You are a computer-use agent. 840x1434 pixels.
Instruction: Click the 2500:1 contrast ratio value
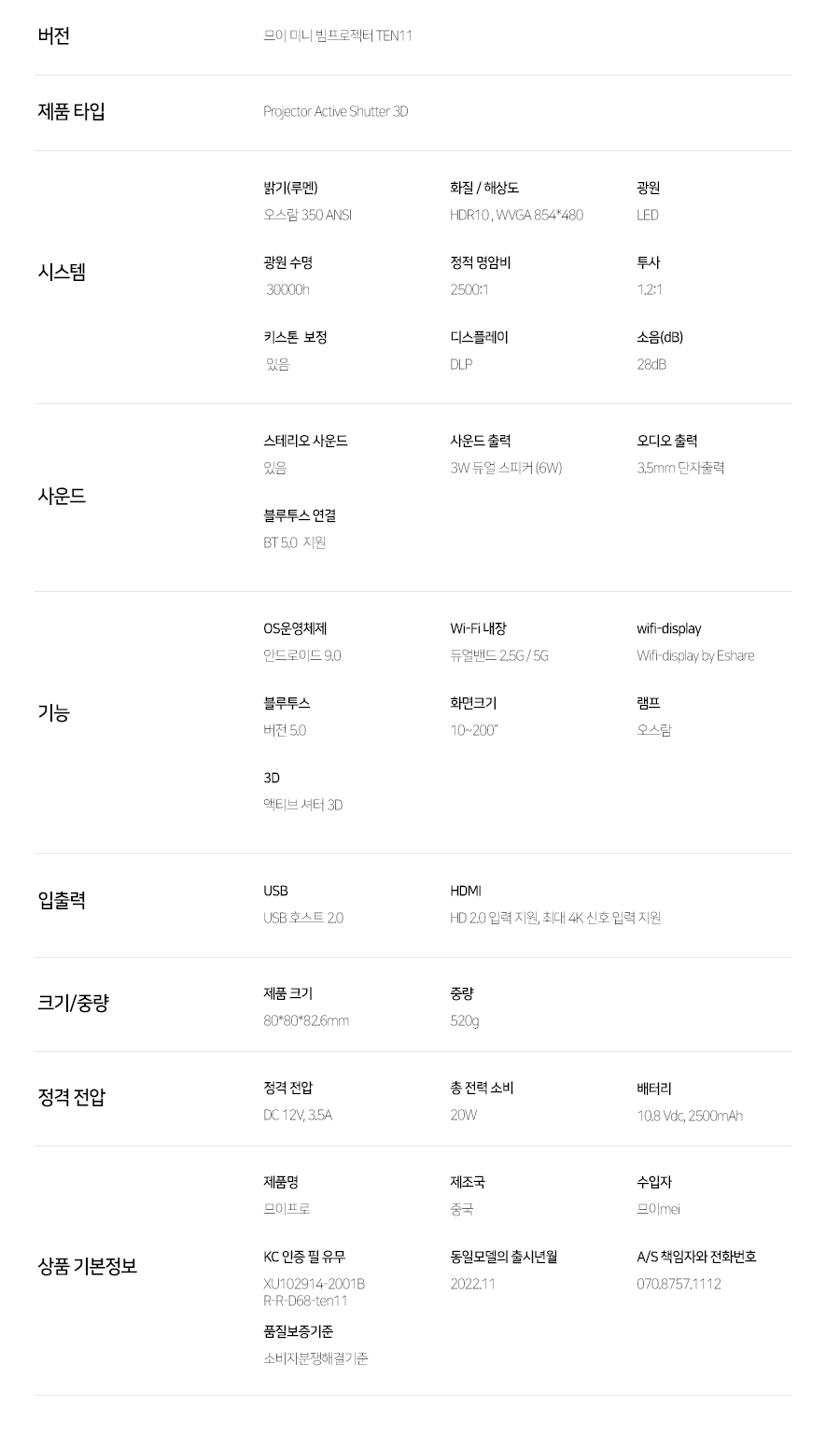pyautogui.click(x=469, y=290)
